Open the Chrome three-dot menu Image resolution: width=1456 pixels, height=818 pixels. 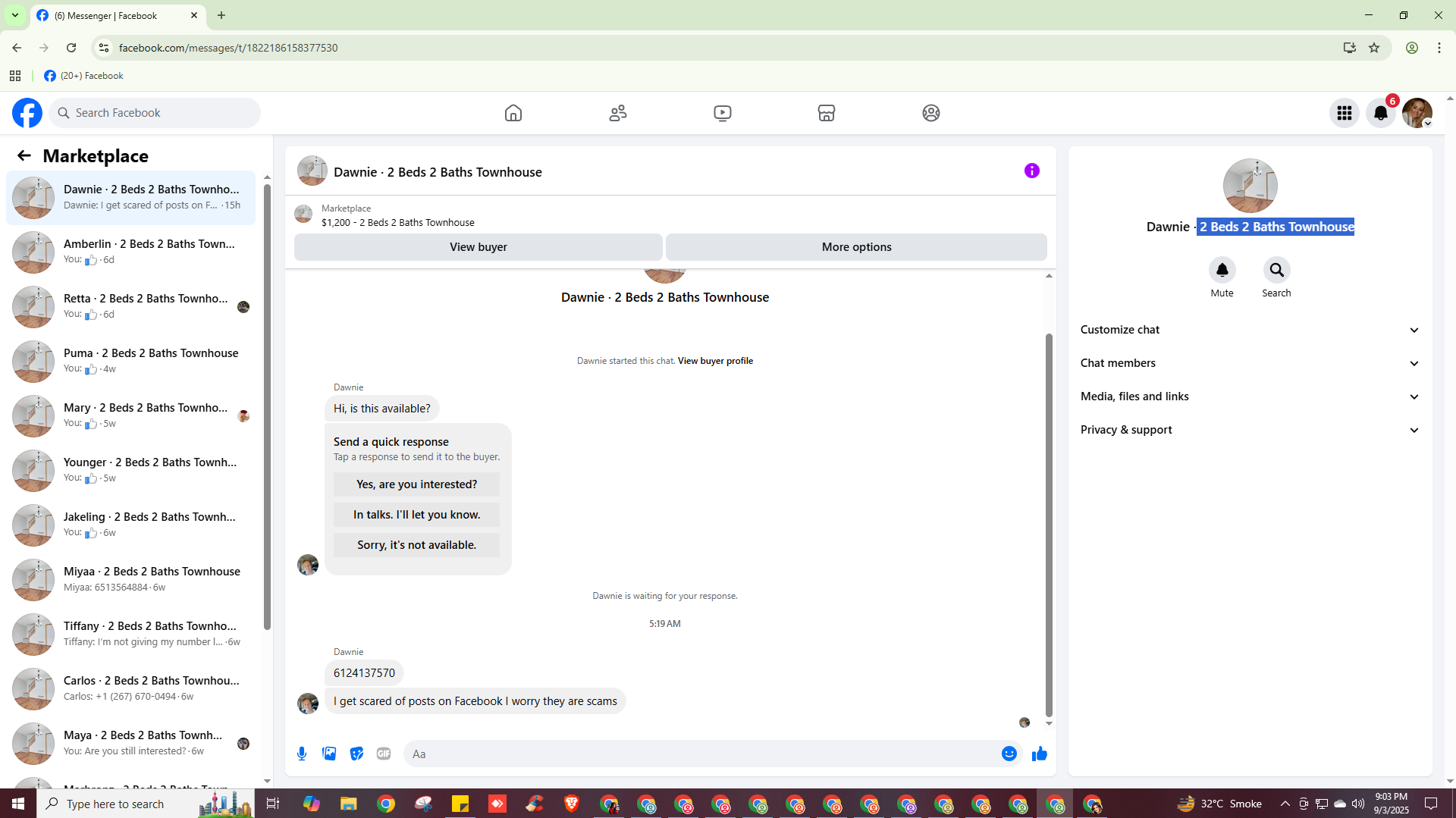(x=1439, y=48)
